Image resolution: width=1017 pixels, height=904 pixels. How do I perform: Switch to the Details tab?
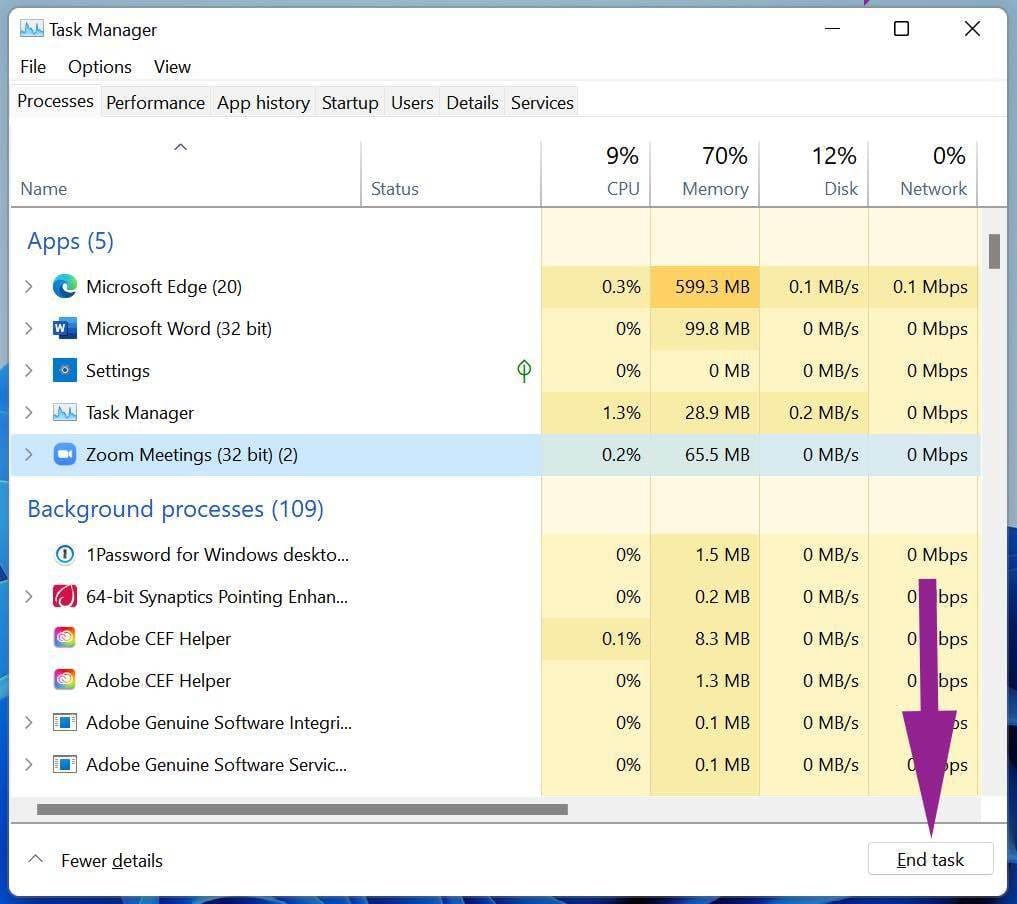coord(472,102)
